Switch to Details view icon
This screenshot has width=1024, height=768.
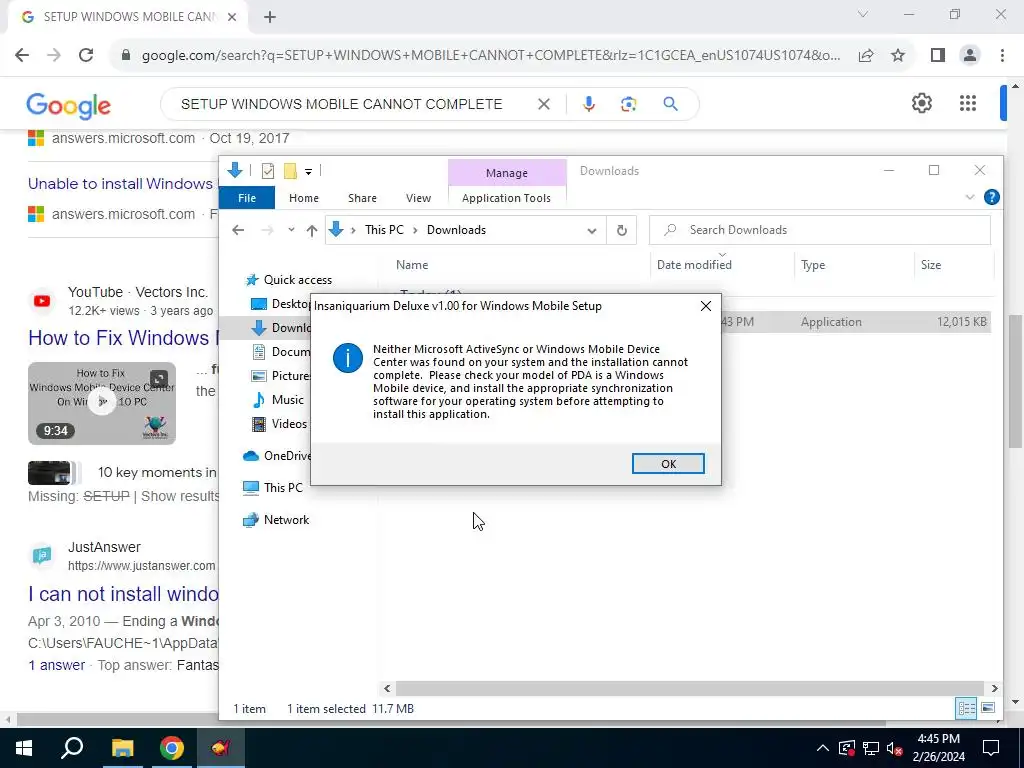(966, 708)
